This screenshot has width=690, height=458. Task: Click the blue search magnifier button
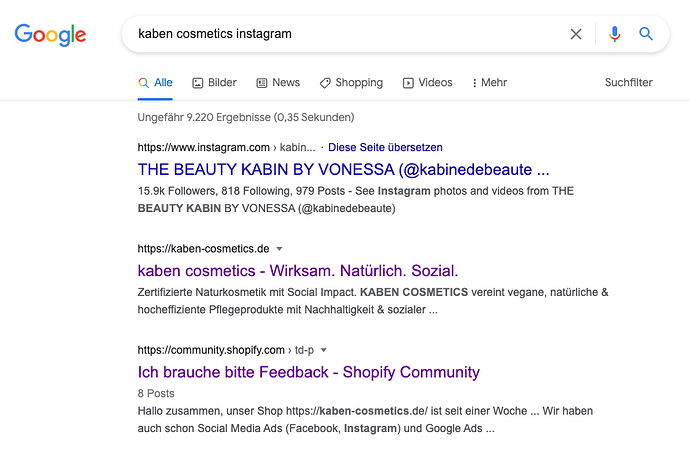pyautogui.click(x=646, y=34)
